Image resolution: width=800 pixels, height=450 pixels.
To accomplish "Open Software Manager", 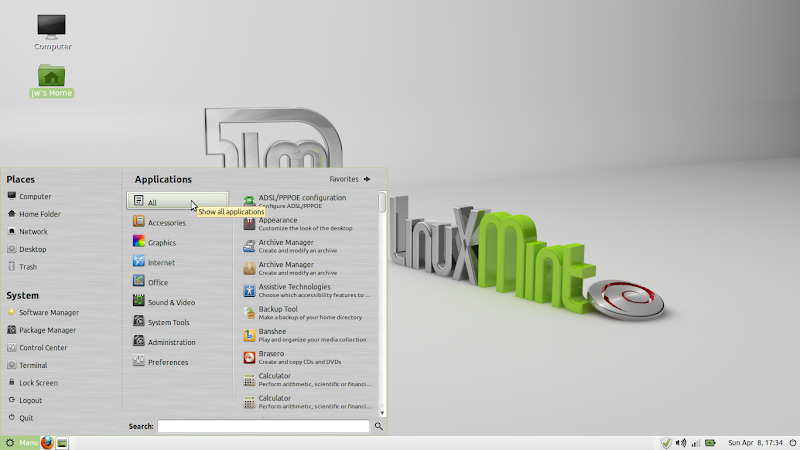I will [43, 313].
